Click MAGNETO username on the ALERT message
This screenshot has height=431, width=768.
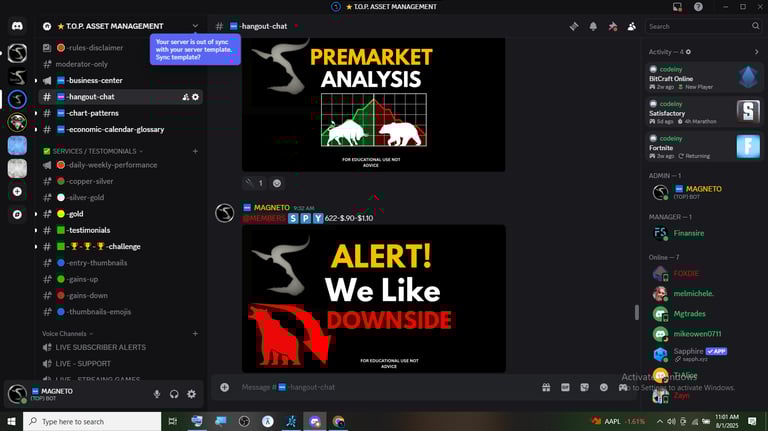[272, 208]
